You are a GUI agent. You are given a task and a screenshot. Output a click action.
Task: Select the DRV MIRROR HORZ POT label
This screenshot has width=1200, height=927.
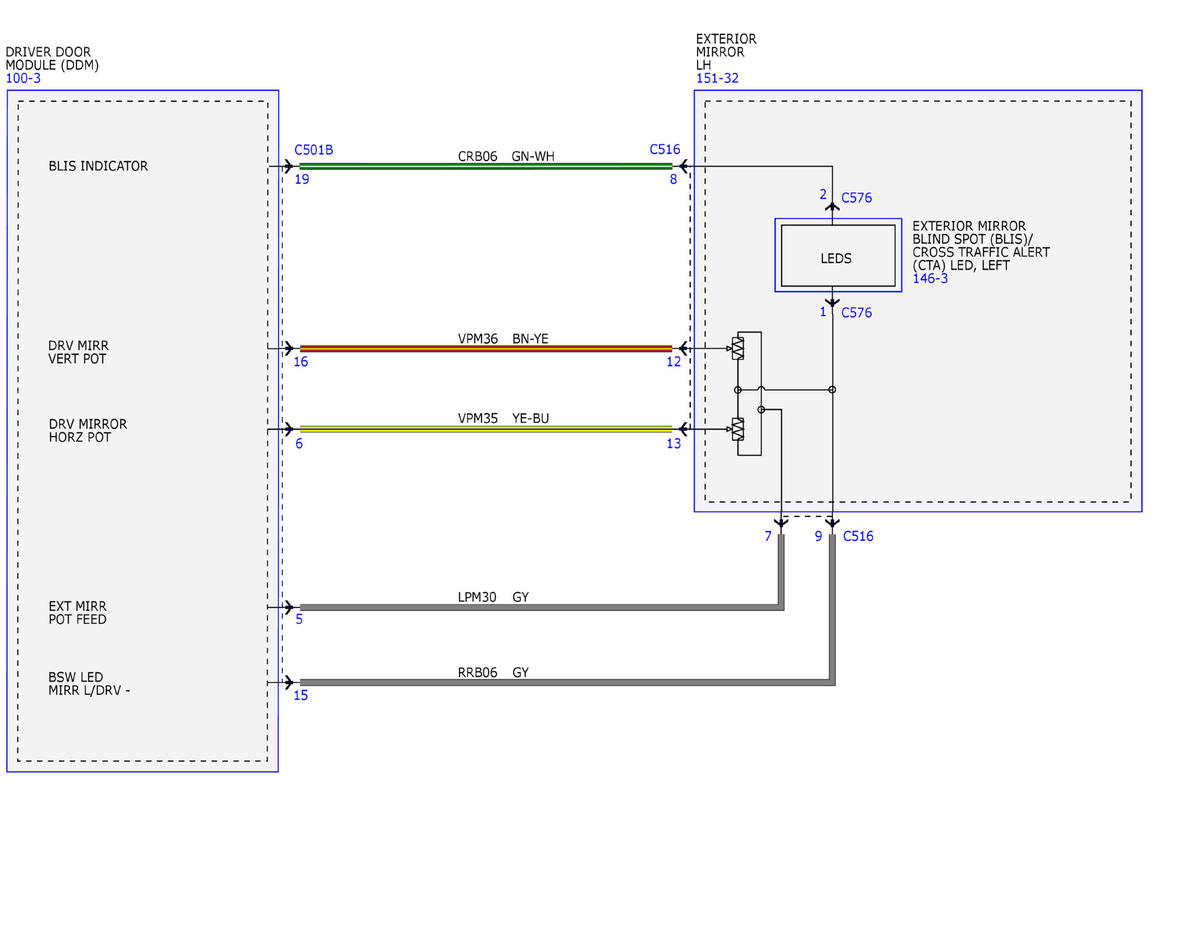click(x=88, y=431)
